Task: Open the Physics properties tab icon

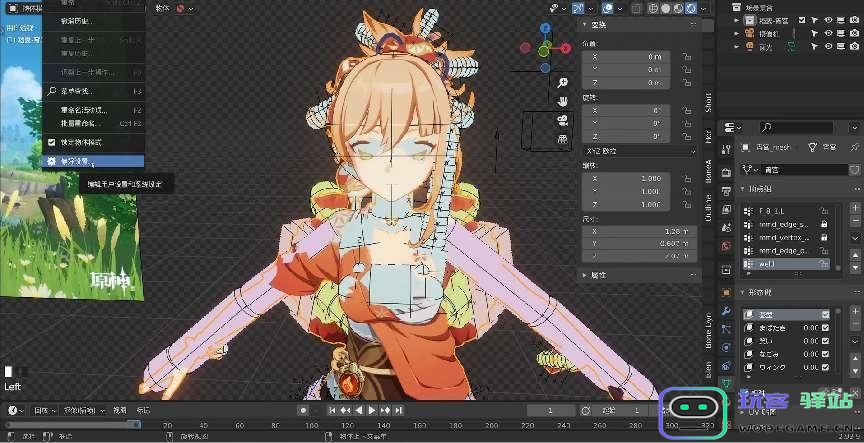Action: tap(726, 348)
